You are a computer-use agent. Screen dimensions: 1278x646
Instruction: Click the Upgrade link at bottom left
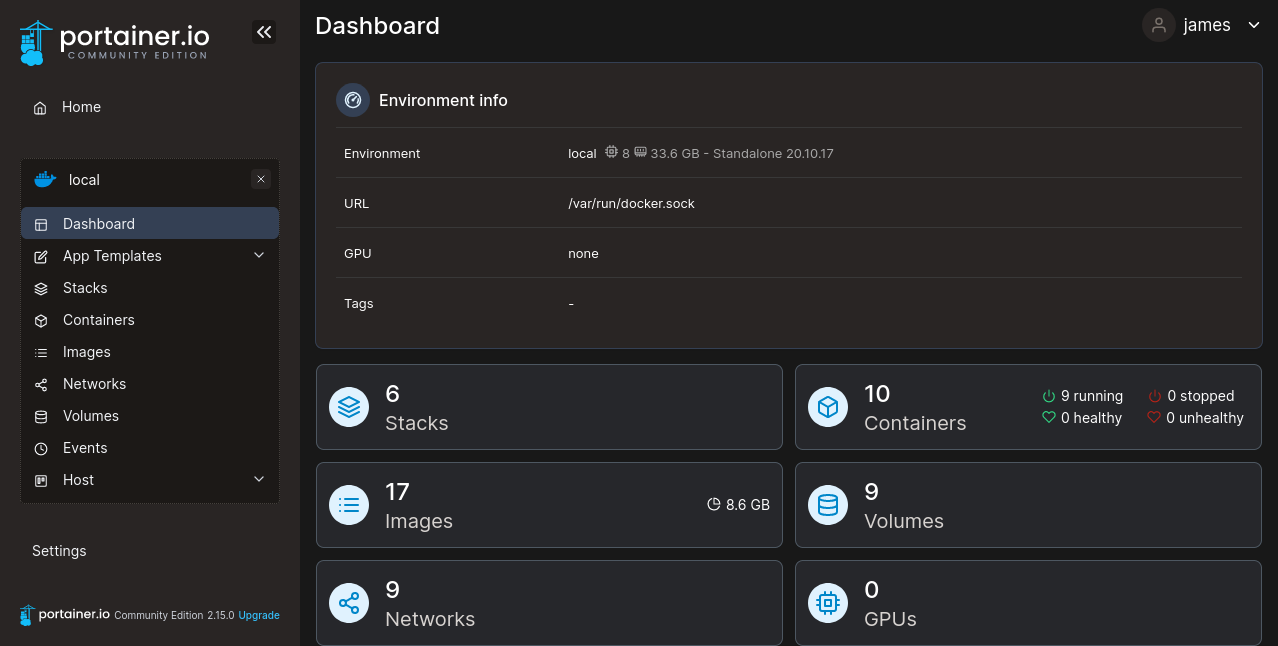259,616
